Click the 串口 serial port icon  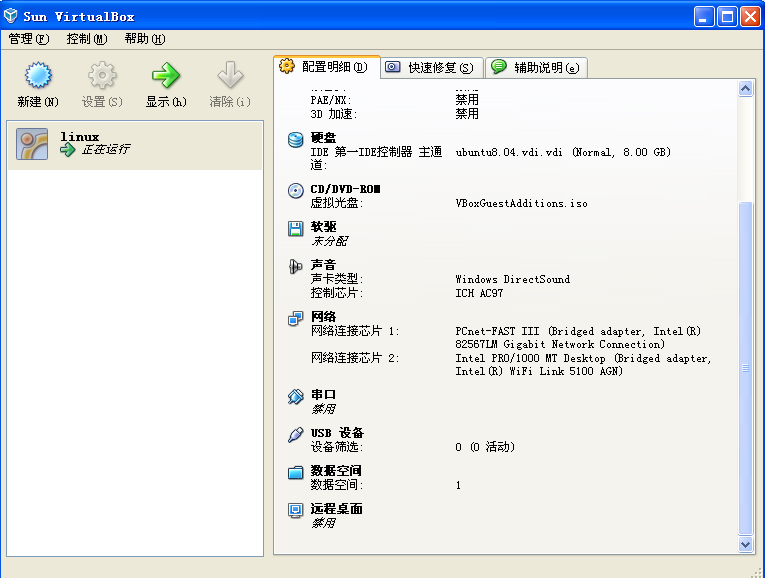(x=295, y=397)
